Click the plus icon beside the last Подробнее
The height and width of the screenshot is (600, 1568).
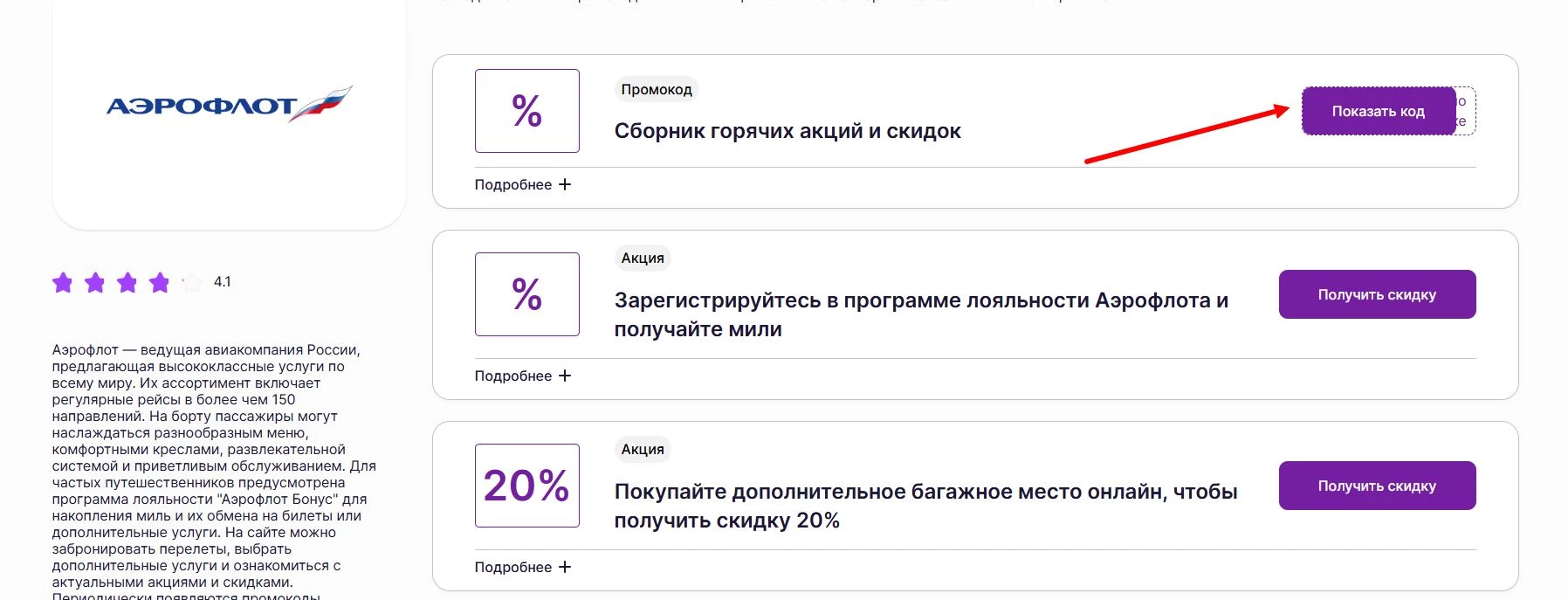pyautogui.click(x=567, y=567)
